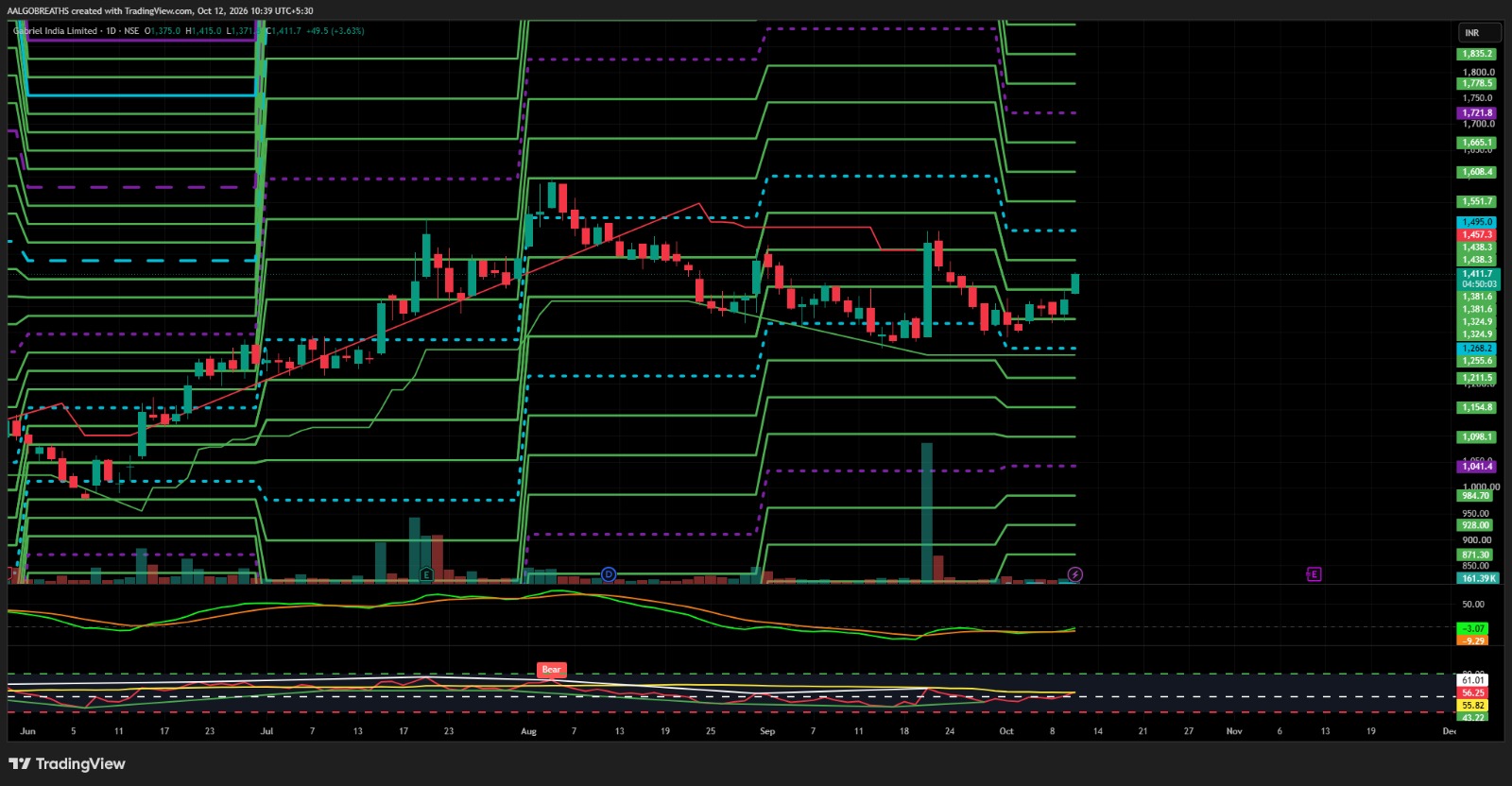Click the Sep label on the time axis
Screen dimensions: 1512x786
point(767,731)
